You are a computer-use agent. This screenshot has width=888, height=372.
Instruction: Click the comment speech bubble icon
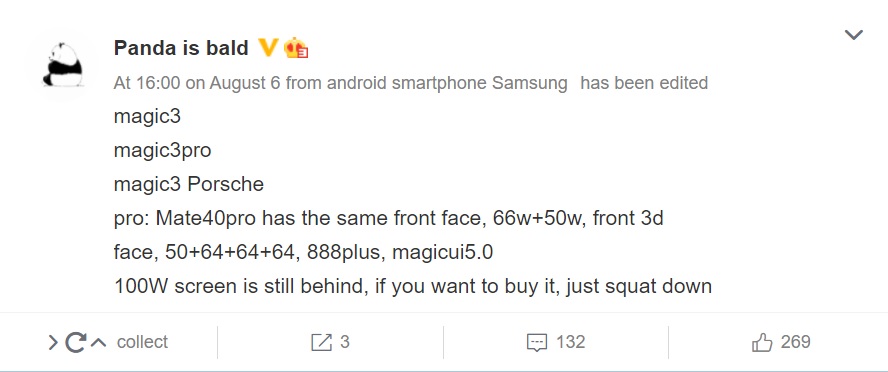click(537, 343)
